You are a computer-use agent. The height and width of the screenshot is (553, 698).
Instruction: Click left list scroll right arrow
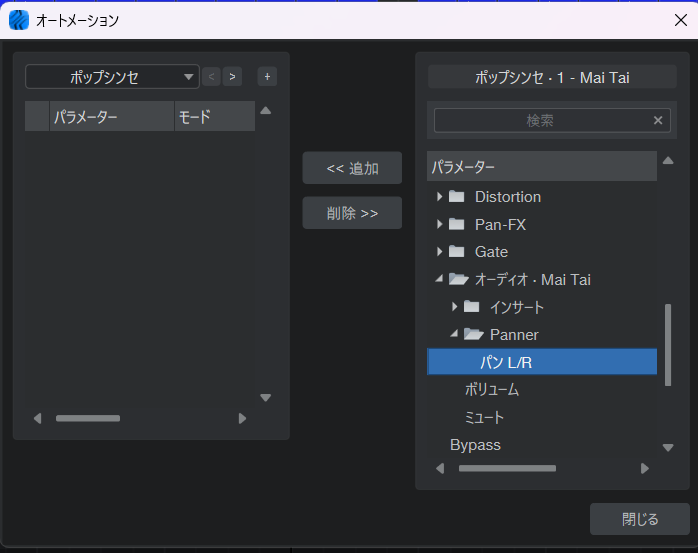[242, 418]
